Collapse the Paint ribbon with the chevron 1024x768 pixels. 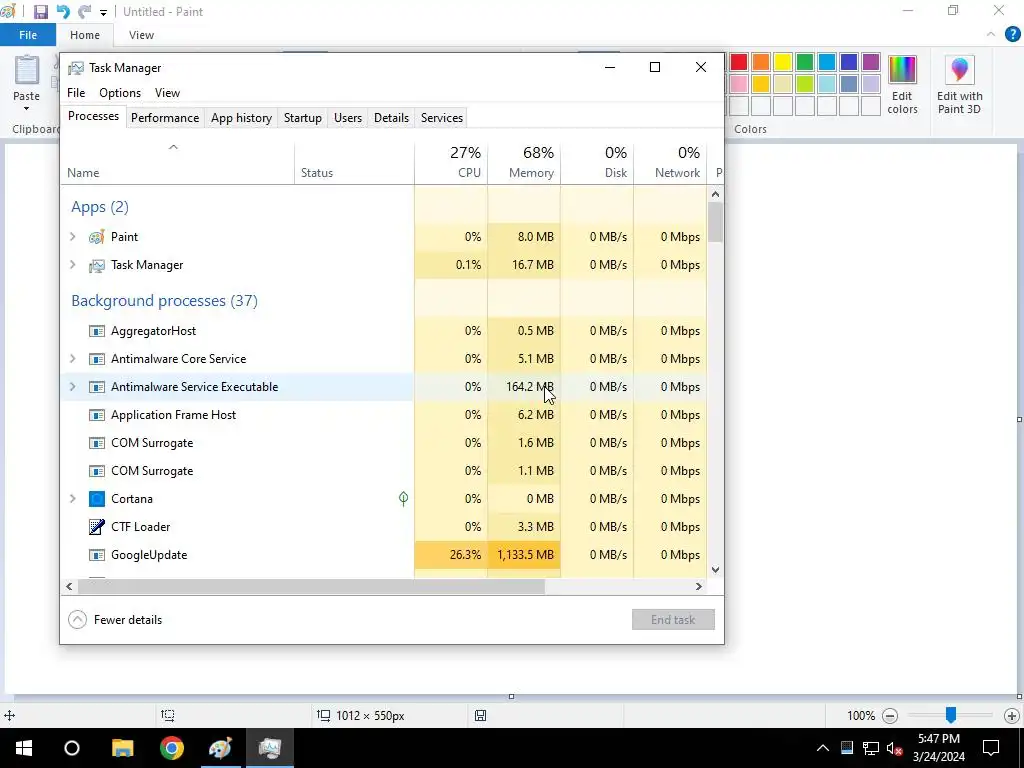click(991, 35)
